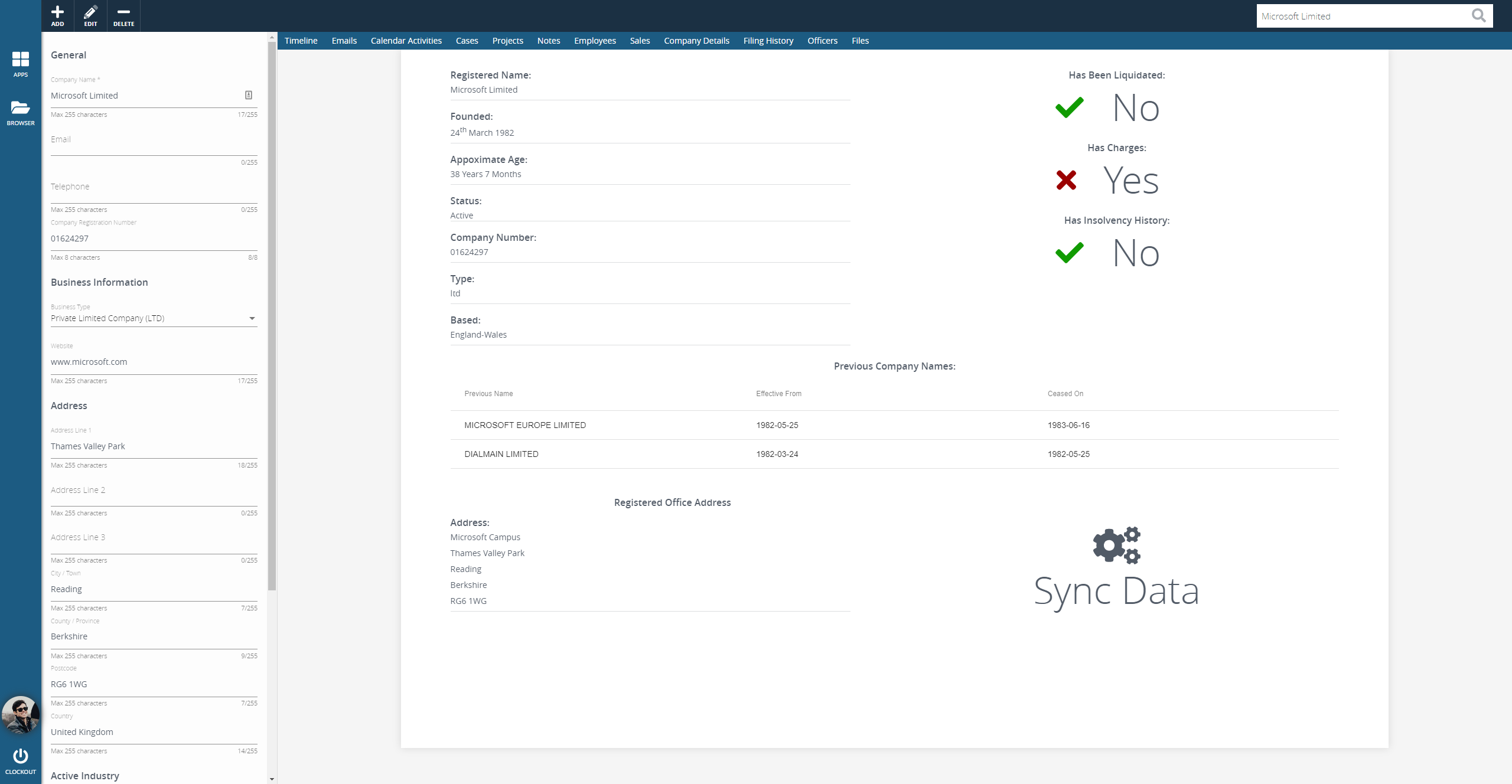Focus the Microsoft Limited search box
This screenshot has height=784, width=1512.
pyautogui.click(x=1358, y=16)
